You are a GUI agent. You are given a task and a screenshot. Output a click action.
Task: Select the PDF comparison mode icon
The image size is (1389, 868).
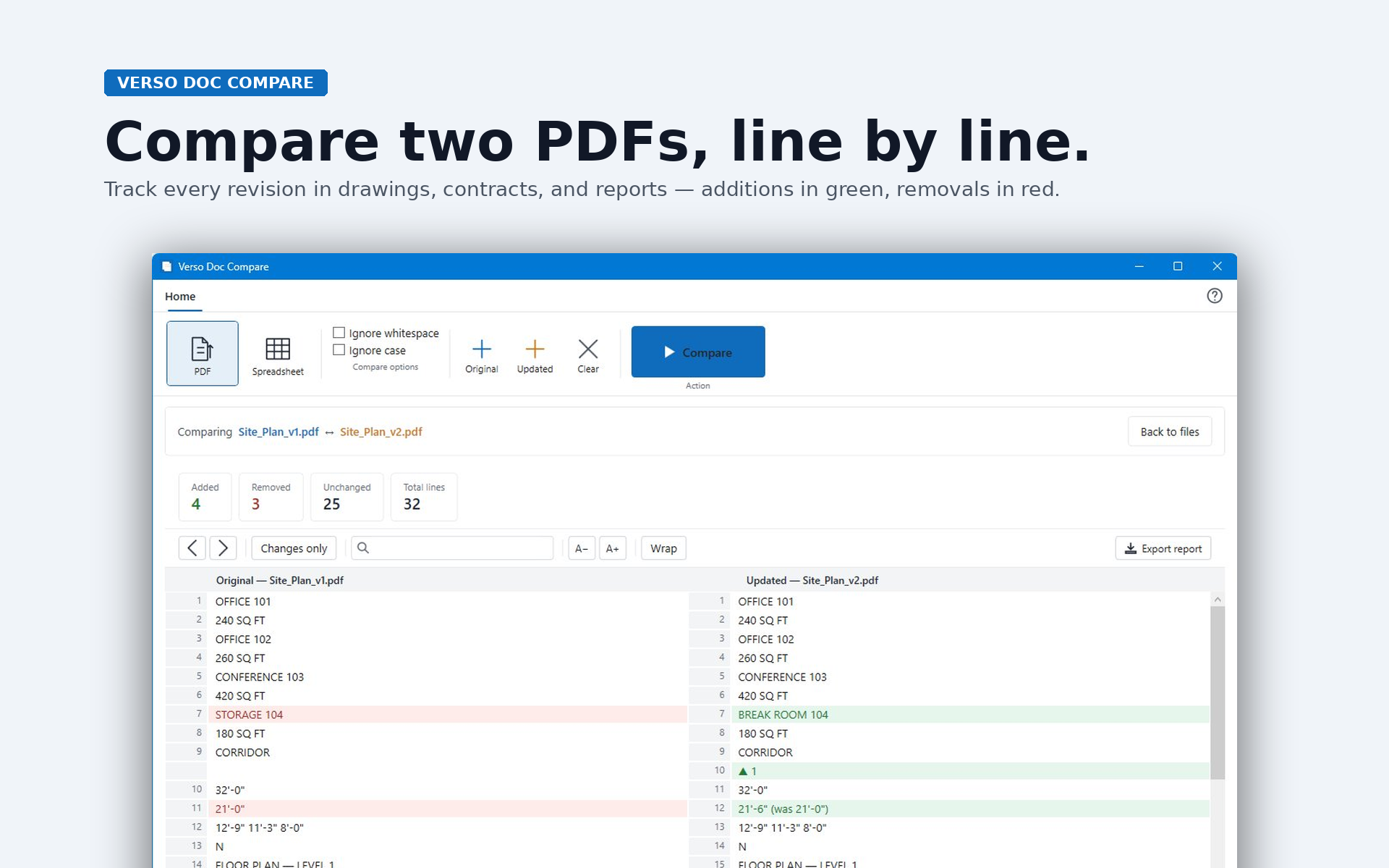pyautogui.click(x=203, y=353)
